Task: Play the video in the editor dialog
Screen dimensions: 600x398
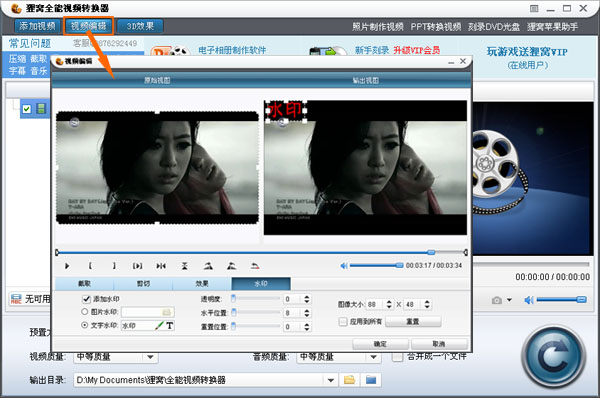Action: (x=67, y=266)
